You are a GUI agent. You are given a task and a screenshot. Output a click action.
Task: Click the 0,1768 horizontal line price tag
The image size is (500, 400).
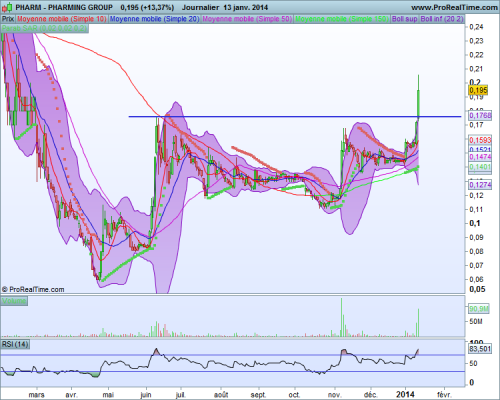tap(480, 116)
